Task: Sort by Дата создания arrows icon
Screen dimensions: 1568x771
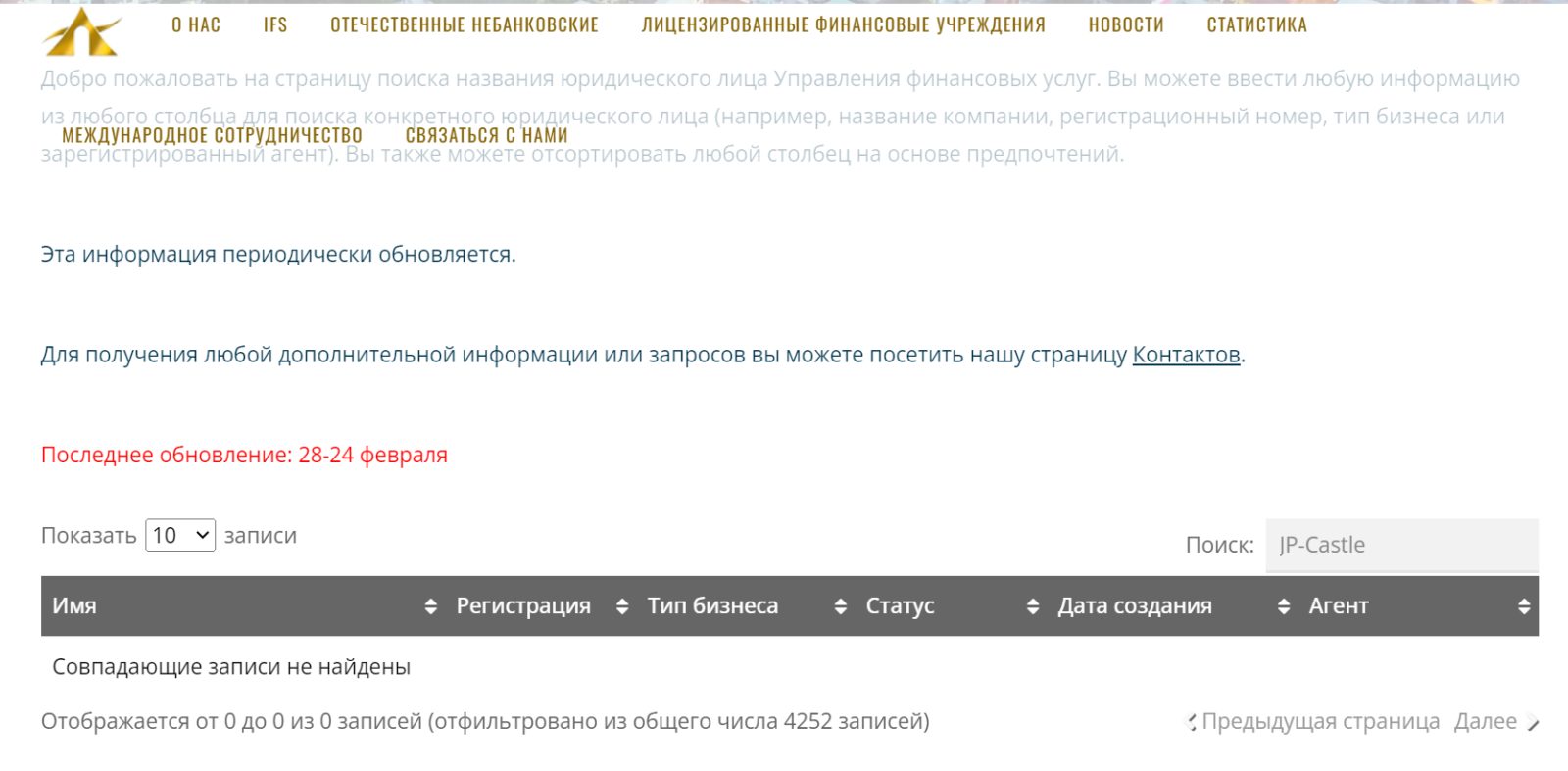Action: point(1283,606)
